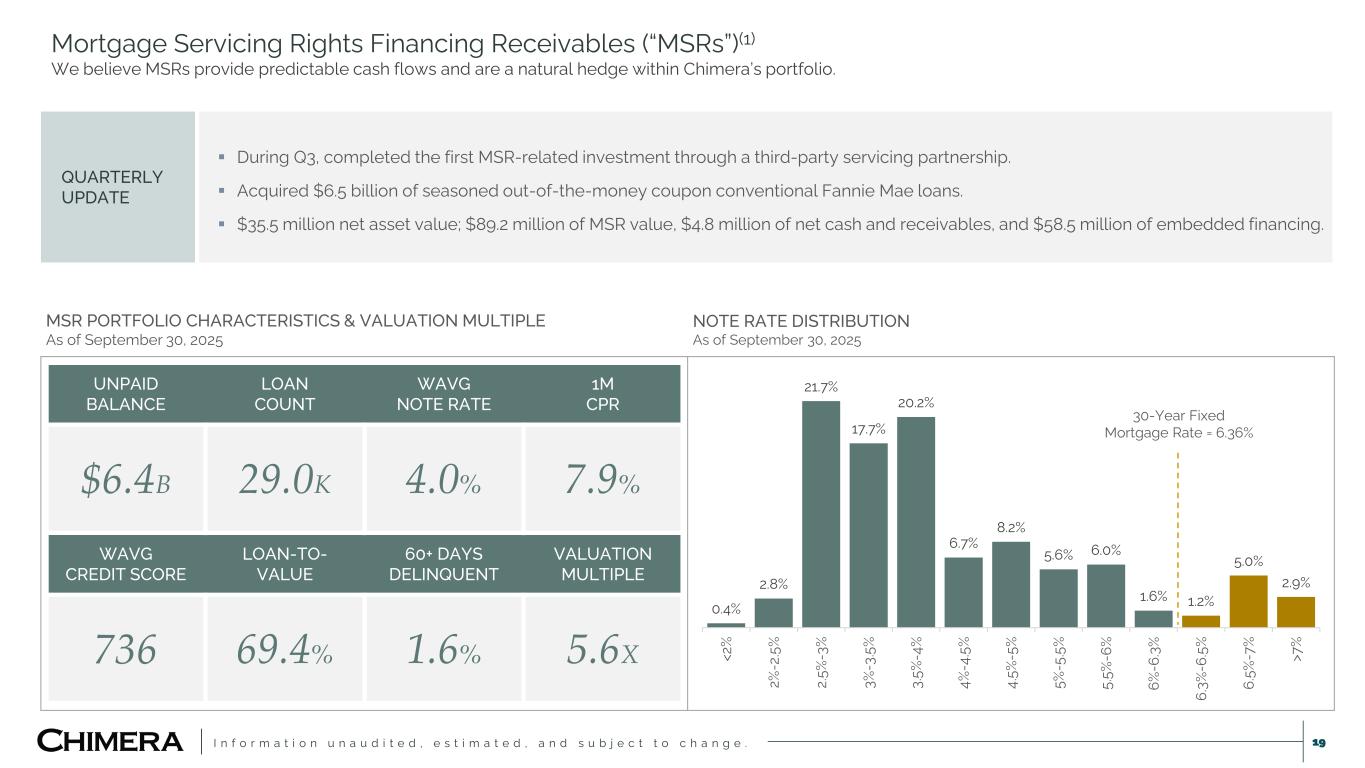Click the 60+ Days Delinquent header
This screenshot has height=768, width=1365.
coord(443,564)
